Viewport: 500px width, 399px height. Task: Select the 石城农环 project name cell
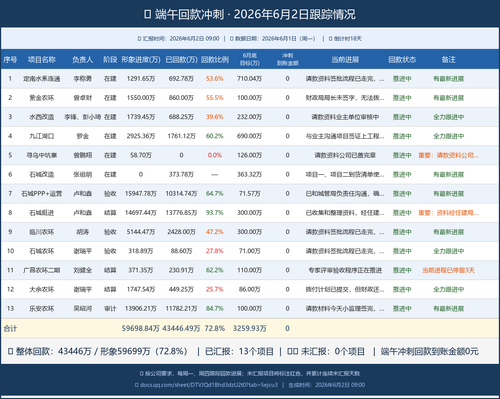coord(42,251)
